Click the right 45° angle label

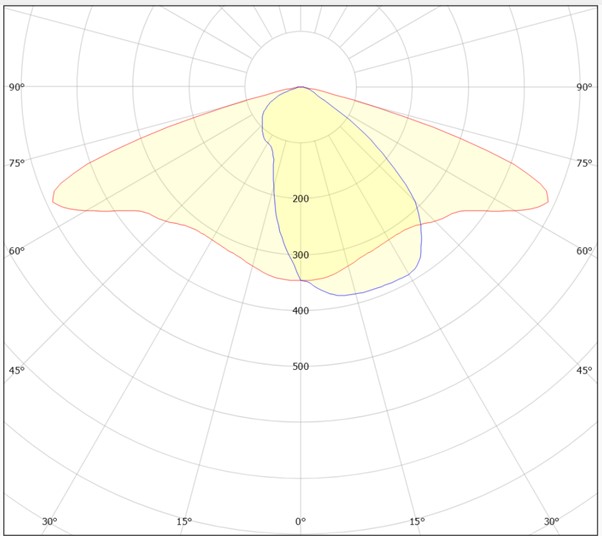click(584, 370)
